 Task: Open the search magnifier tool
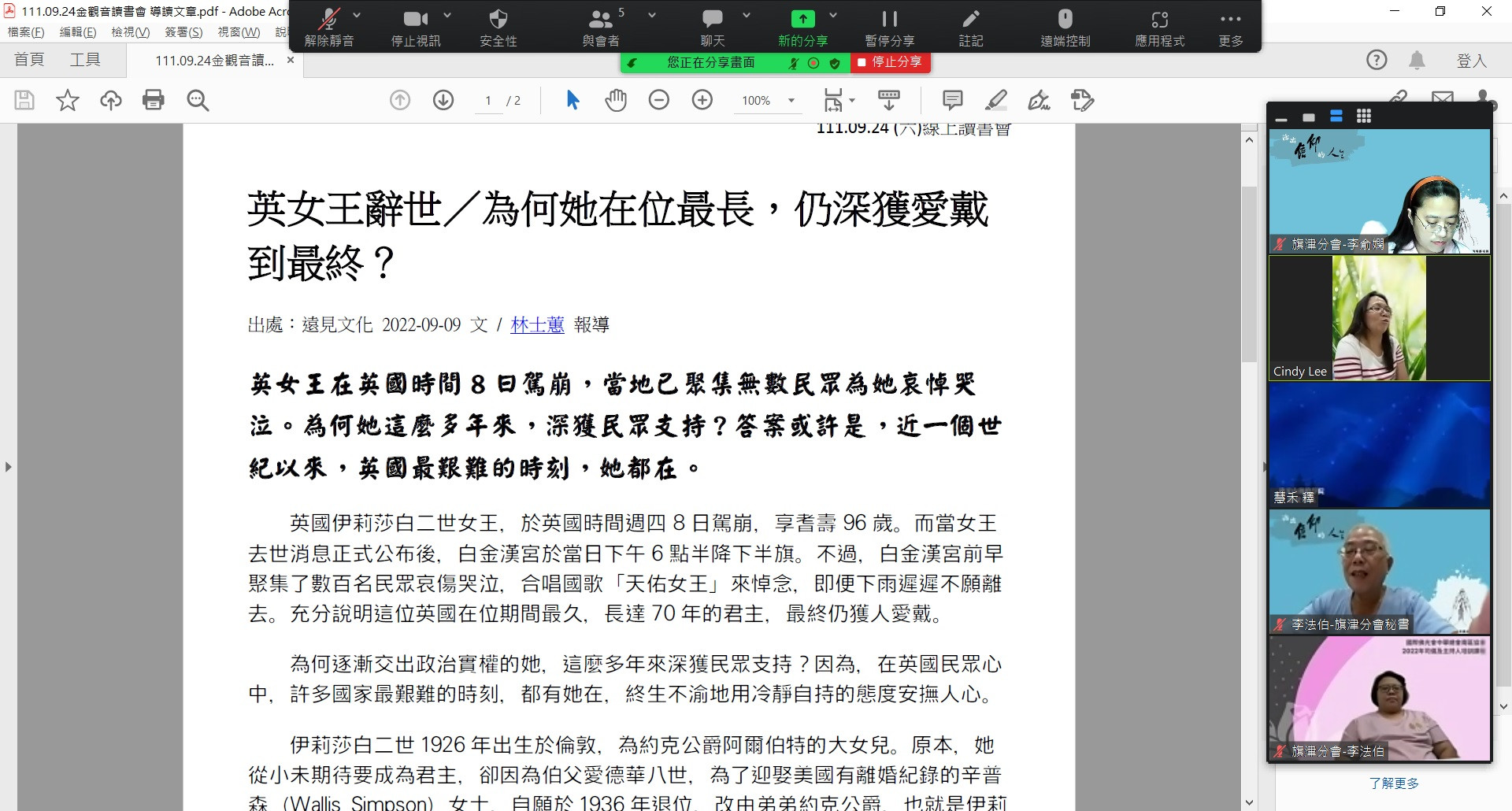tap(198, 100)
